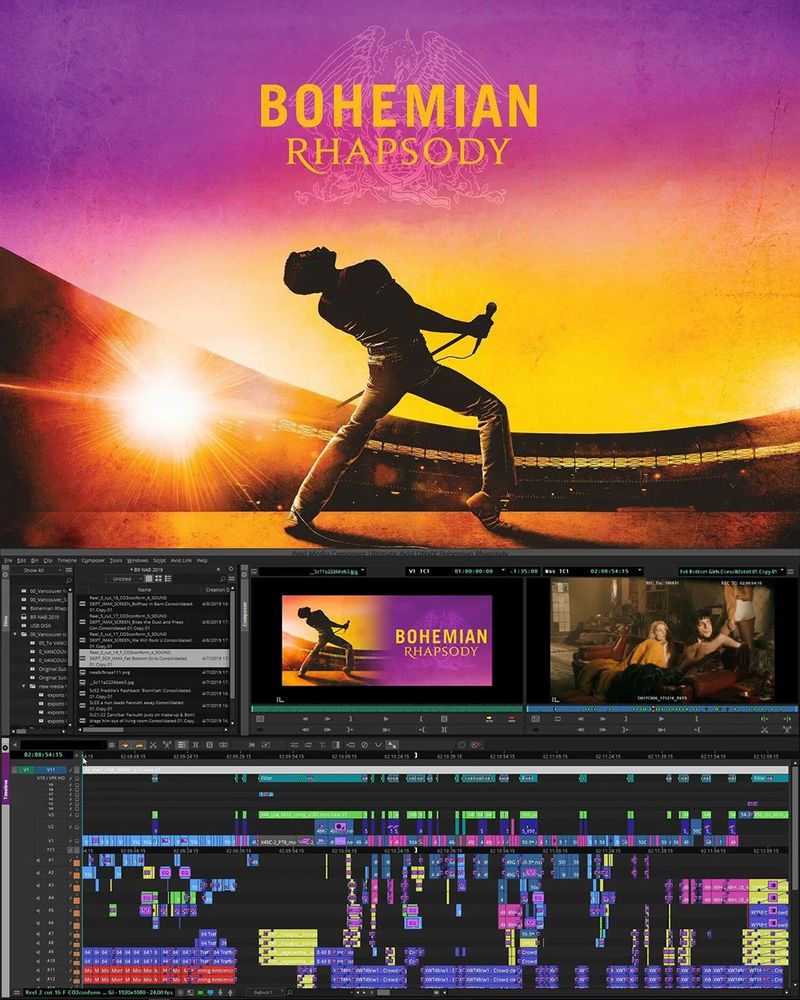Click red Overwrite button under source monitor
Viewport: 800px width, 1000px height.
point(511,719)
